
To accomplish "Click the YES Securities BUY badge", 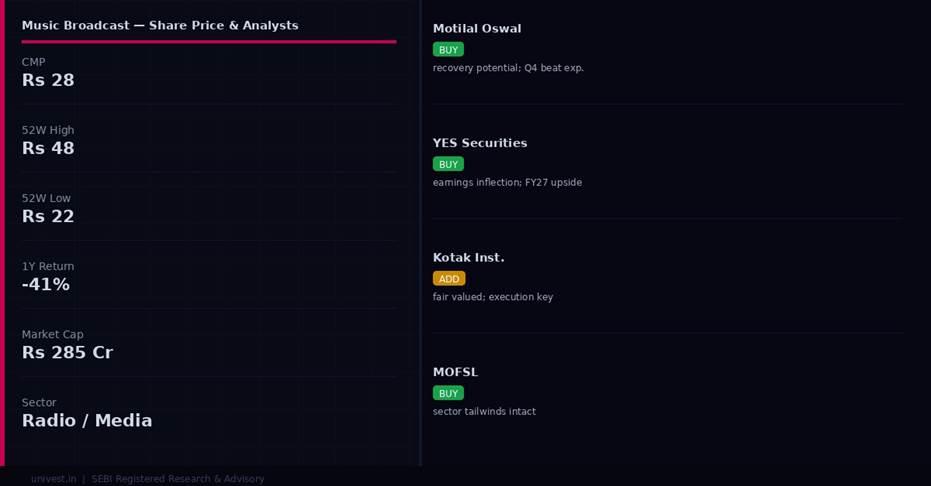I will pyautogui.click(x=448, y=164).
